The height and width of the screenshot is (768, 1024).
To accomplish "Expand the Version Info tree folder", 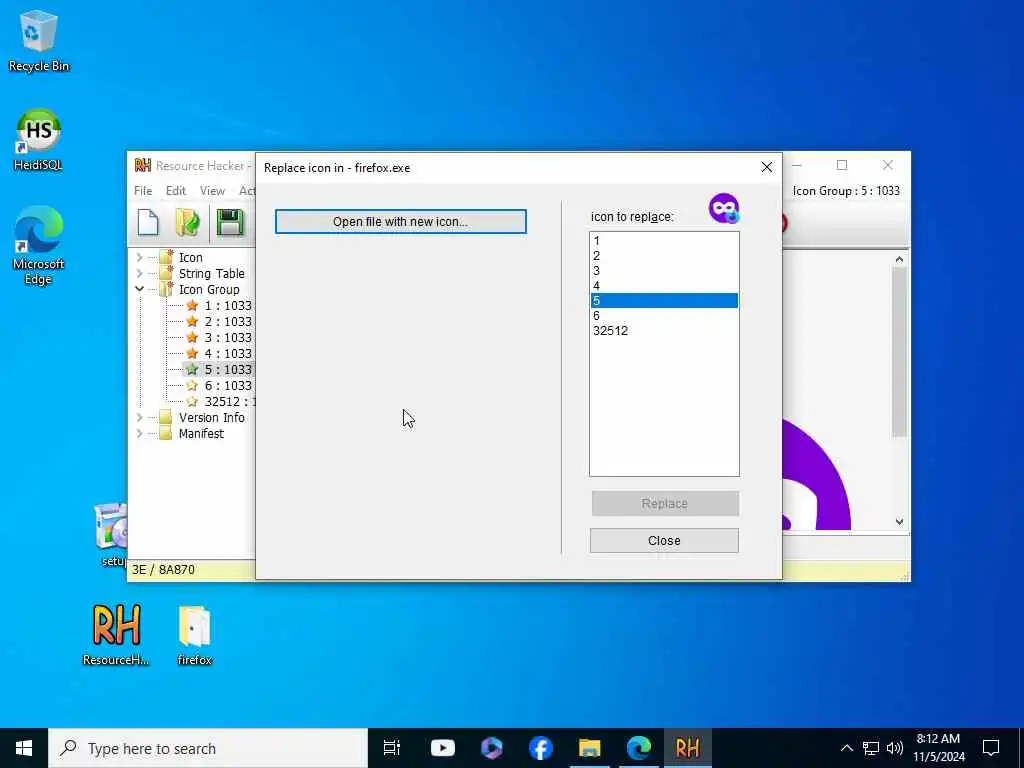I will (x=139, y=417).
